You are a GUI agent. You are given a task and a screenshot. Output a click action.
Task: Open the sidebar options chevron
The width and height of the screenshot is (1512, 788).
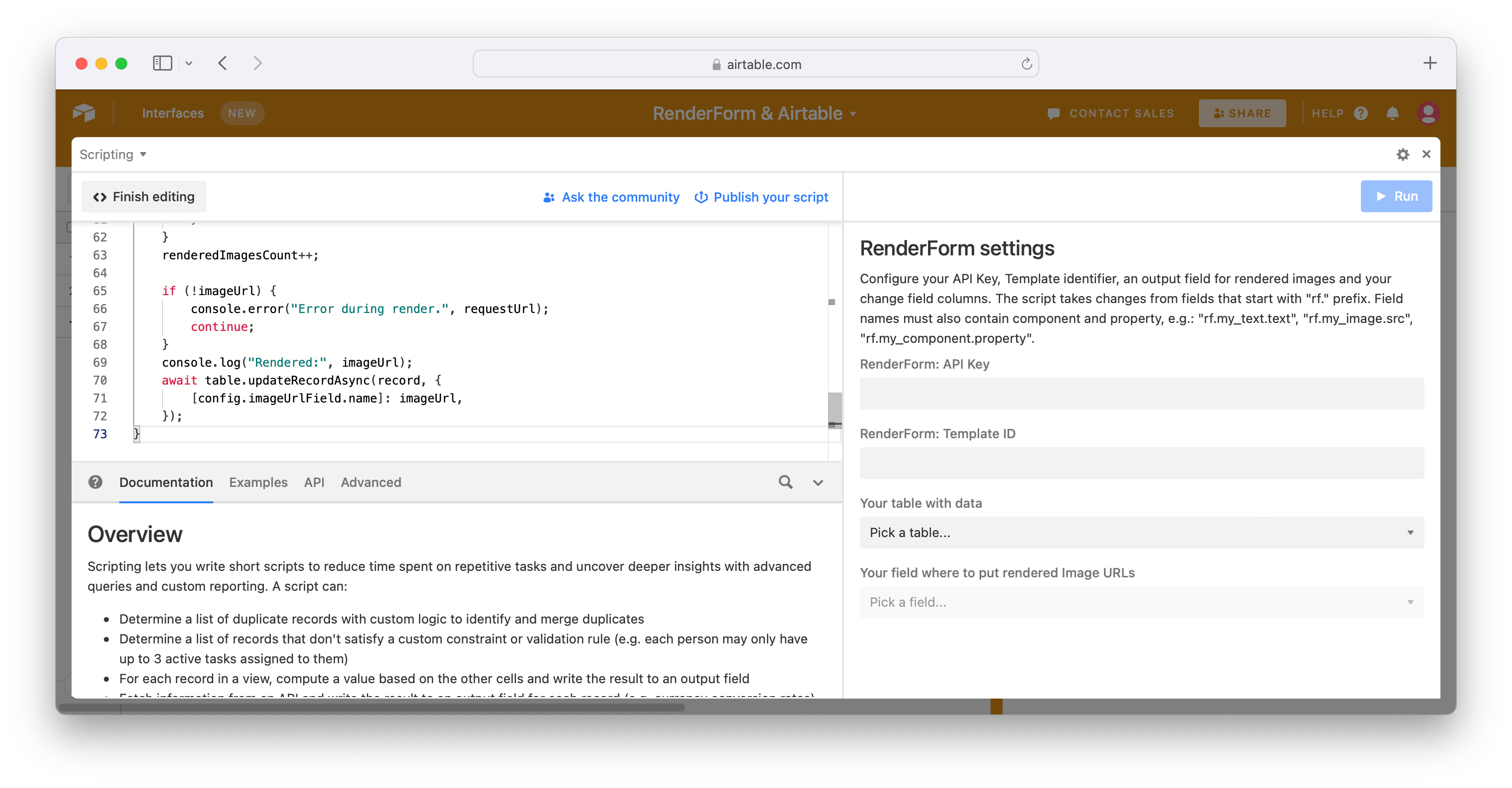[188, 64]
